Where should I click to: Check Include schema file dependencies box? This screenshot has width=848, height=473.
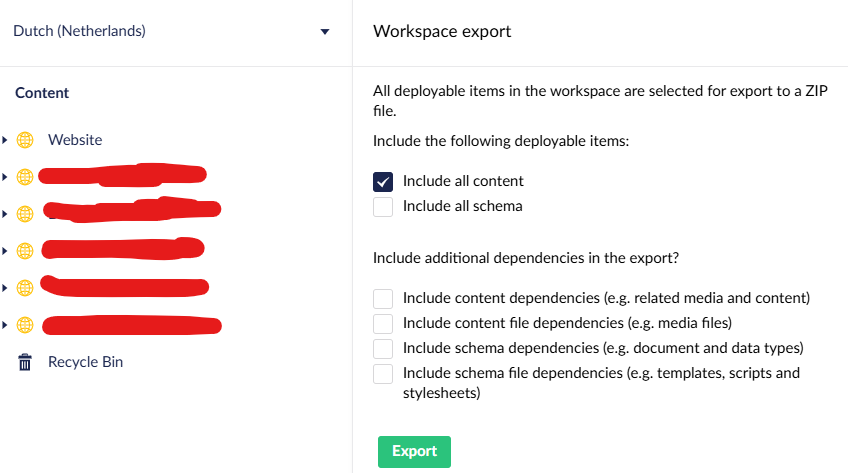[383, 373]
